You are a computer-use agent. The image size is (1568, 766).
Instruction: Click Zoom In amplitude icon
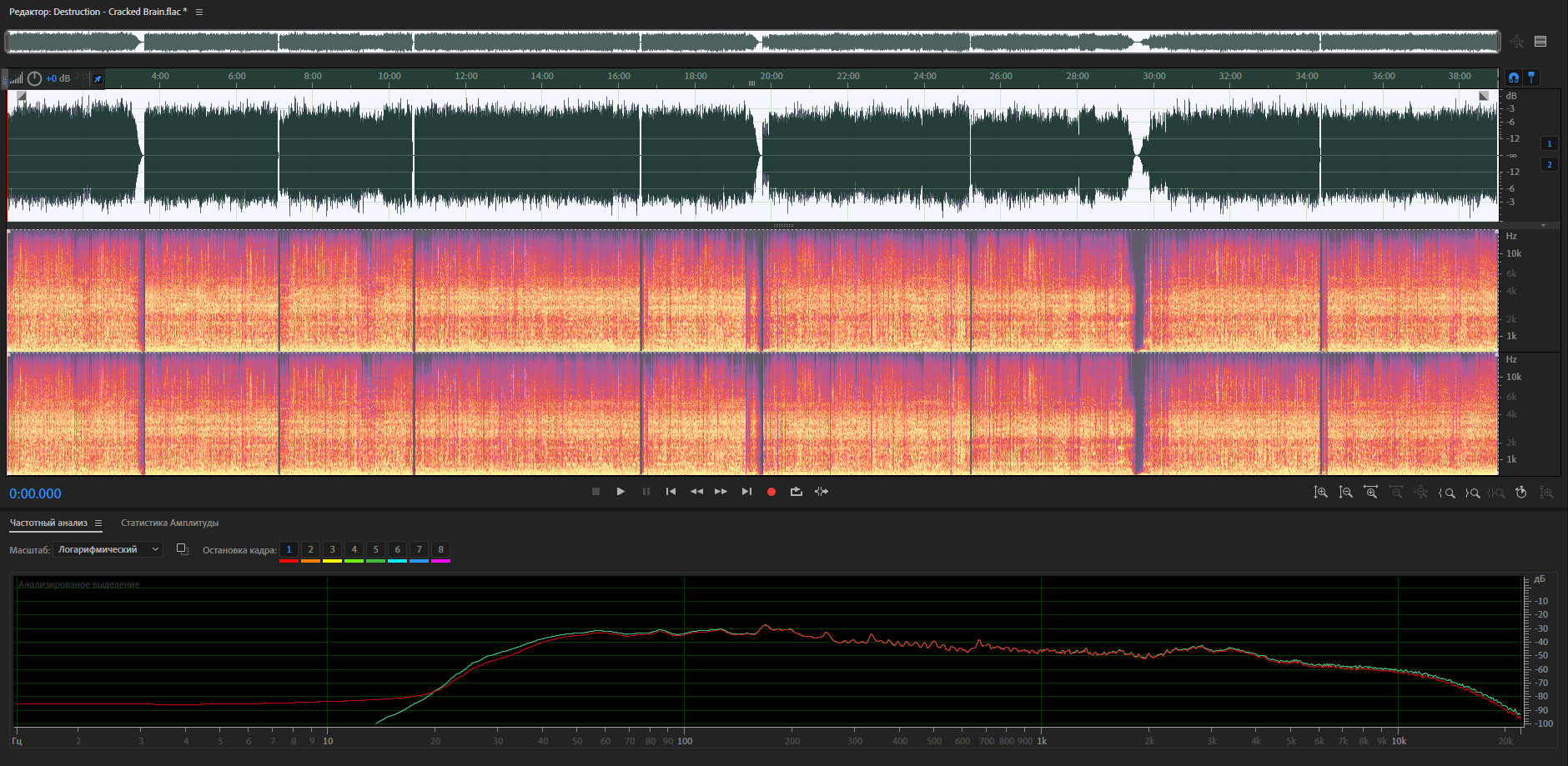[1320, 493]
